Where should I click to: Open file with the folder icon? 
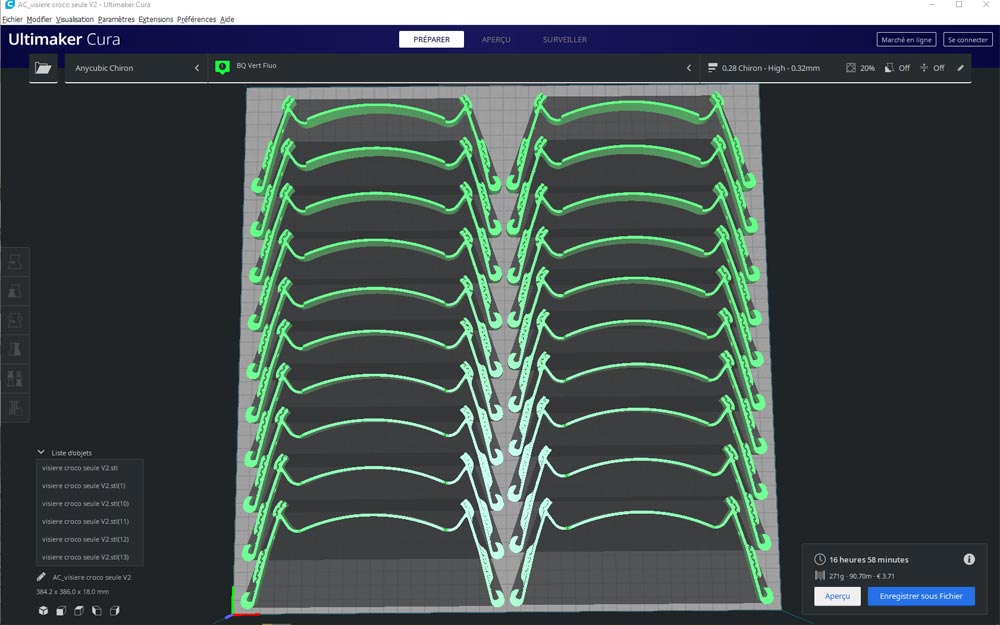tap(43, 68)
